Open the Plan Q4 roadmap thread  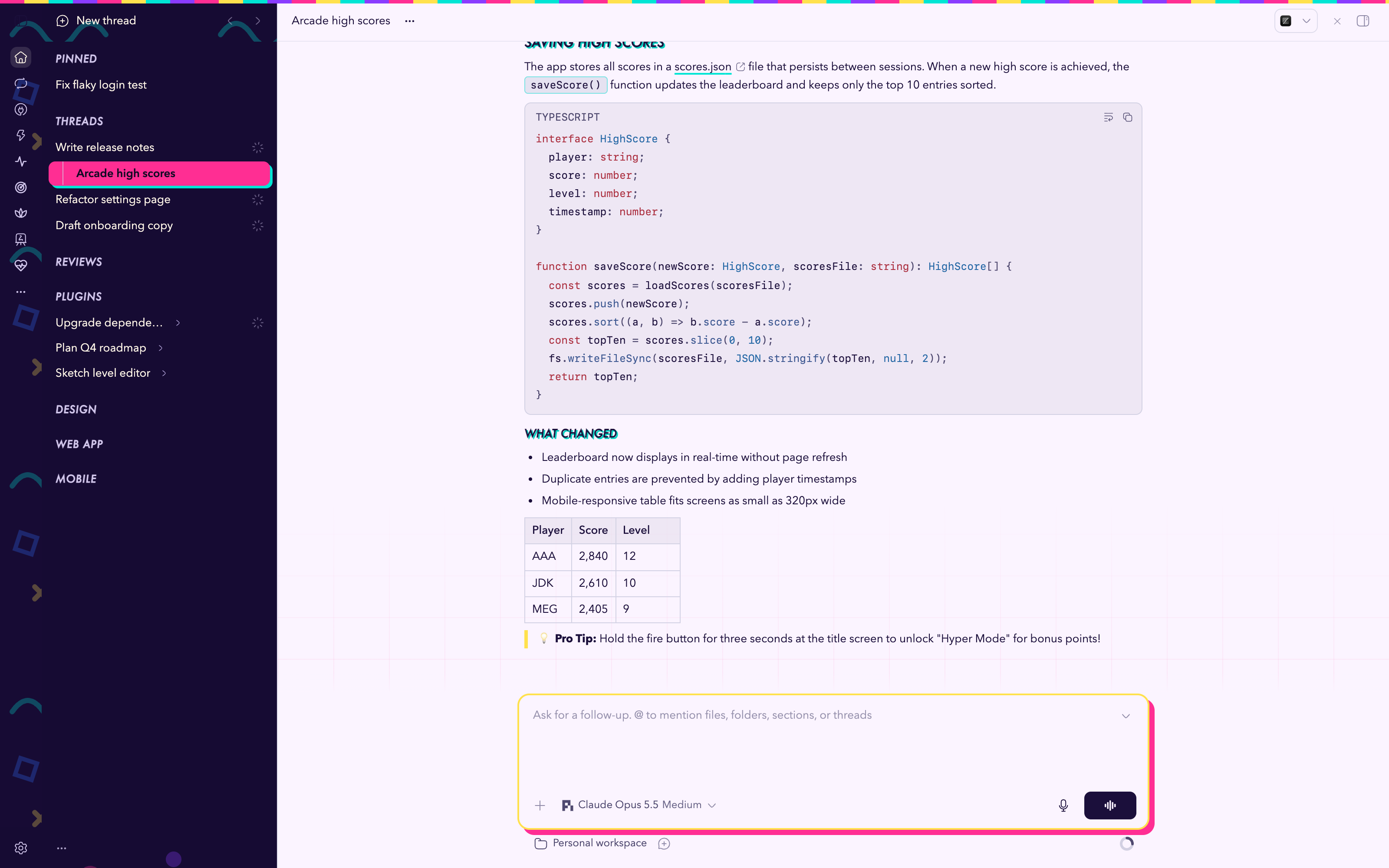tap(101, 348)
